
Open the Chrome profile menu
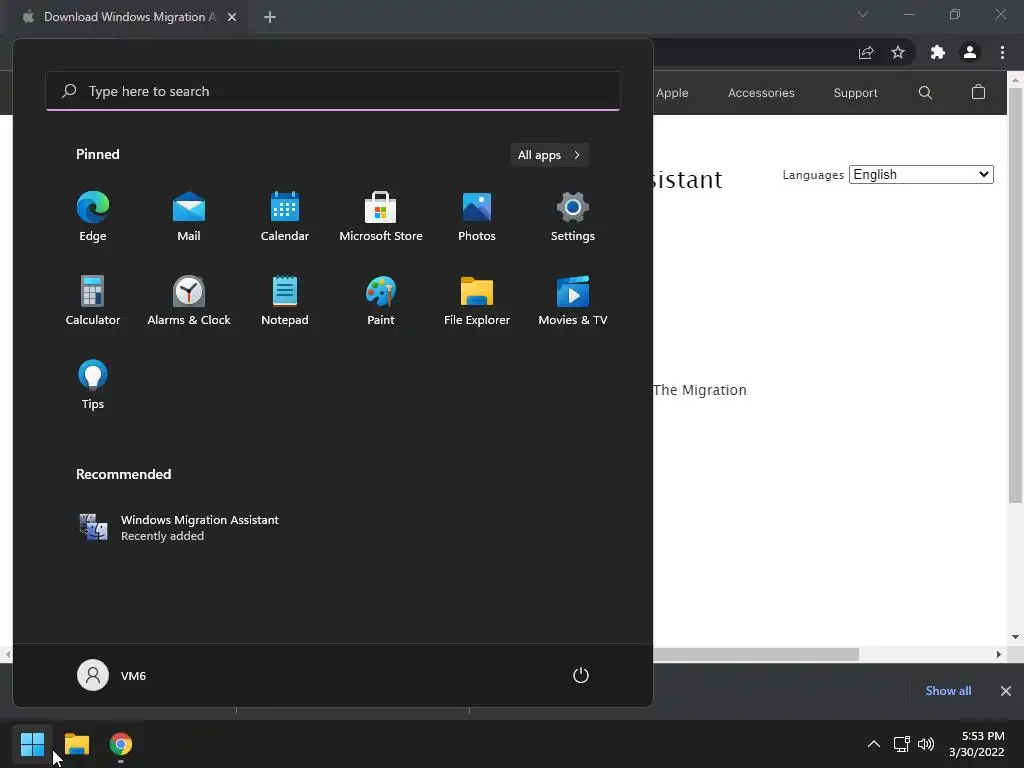970,52
